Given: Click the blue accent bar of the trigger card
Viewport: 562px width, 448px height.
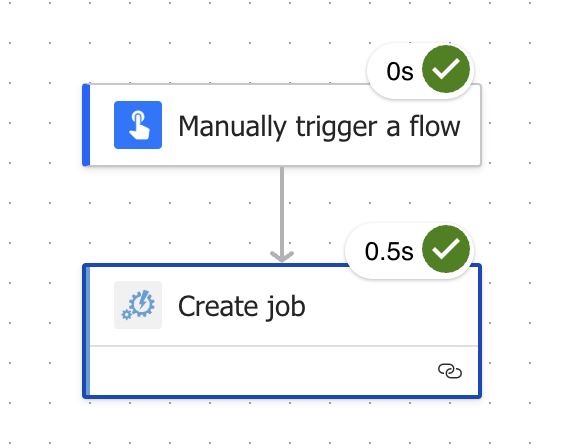Looking at the screenshot, I should pos(86,125).
